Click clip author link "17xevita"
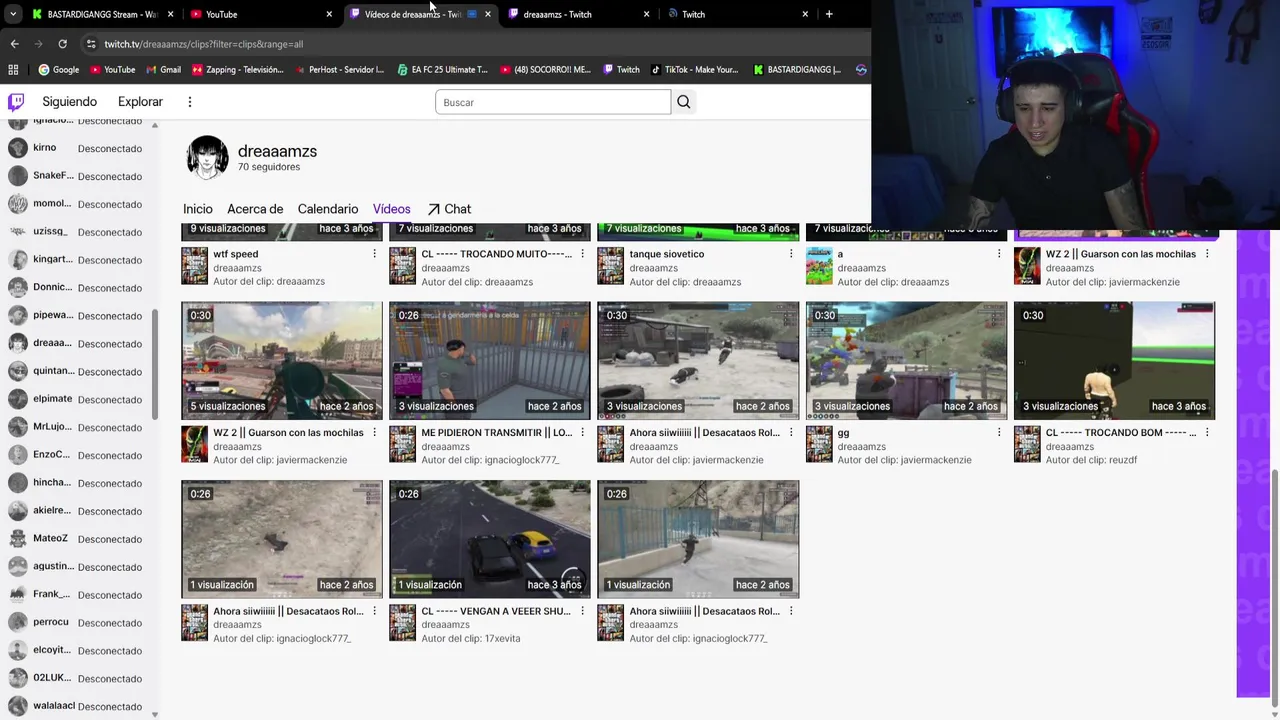Screen dimensions: 1280x720 [x=501, y=639]
